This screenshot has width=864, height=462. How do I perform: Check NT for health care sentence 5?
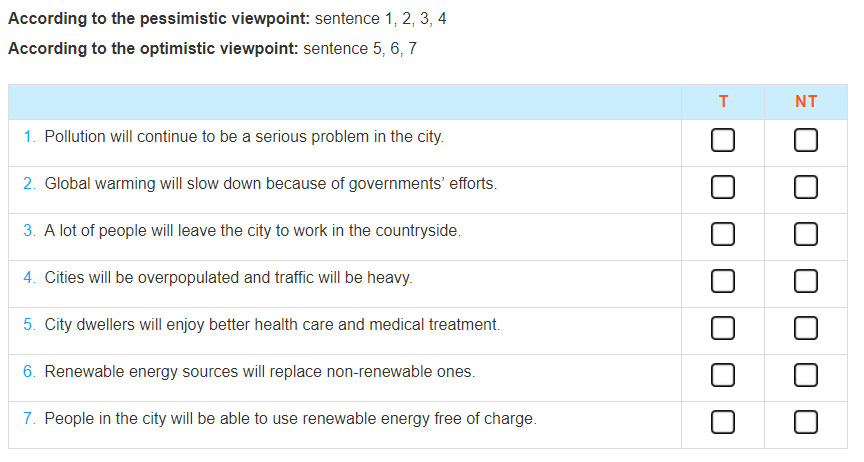tap(805, 328)
